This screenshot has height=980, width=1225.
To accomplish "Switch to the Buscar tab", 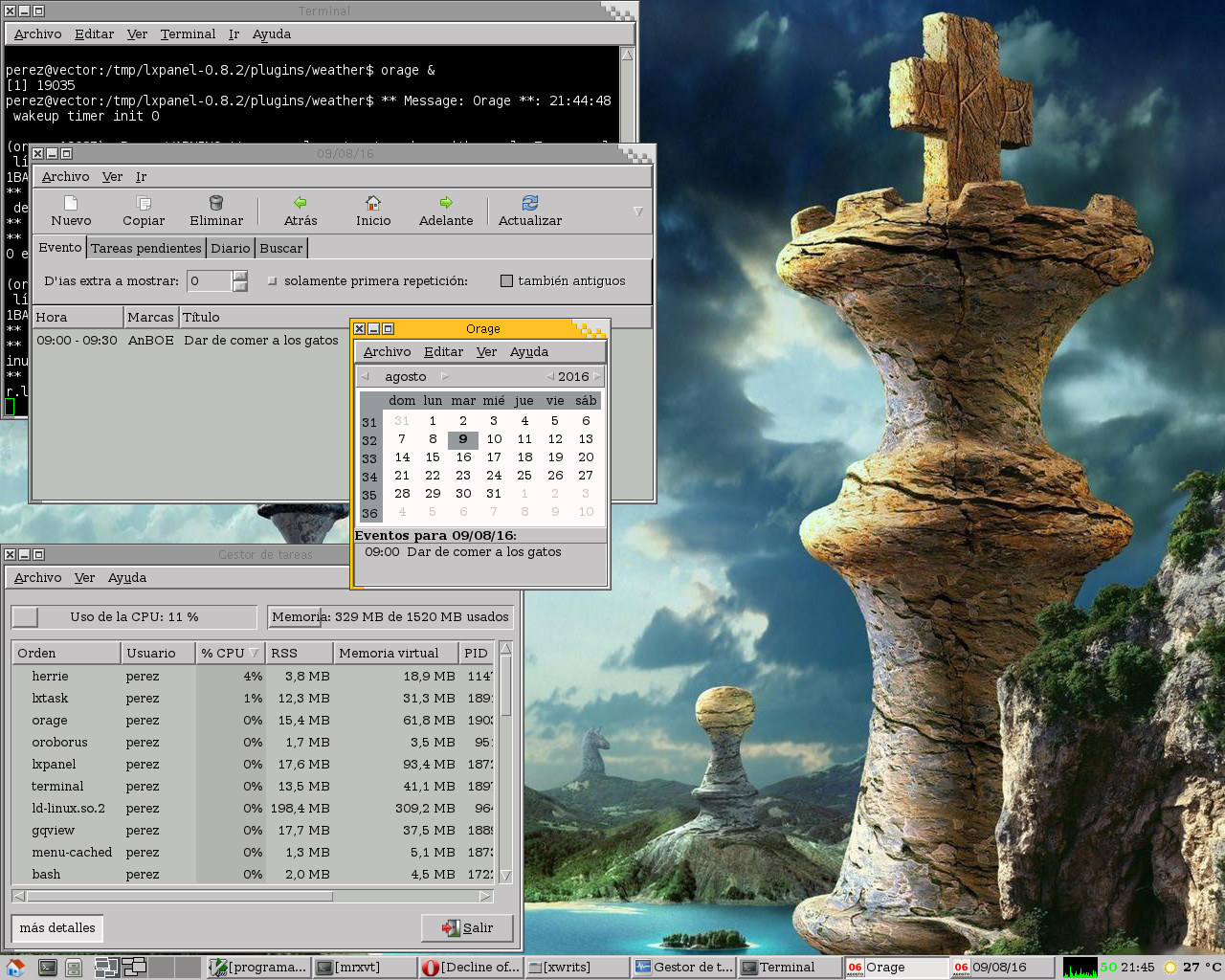I will (x=281, y=248).
